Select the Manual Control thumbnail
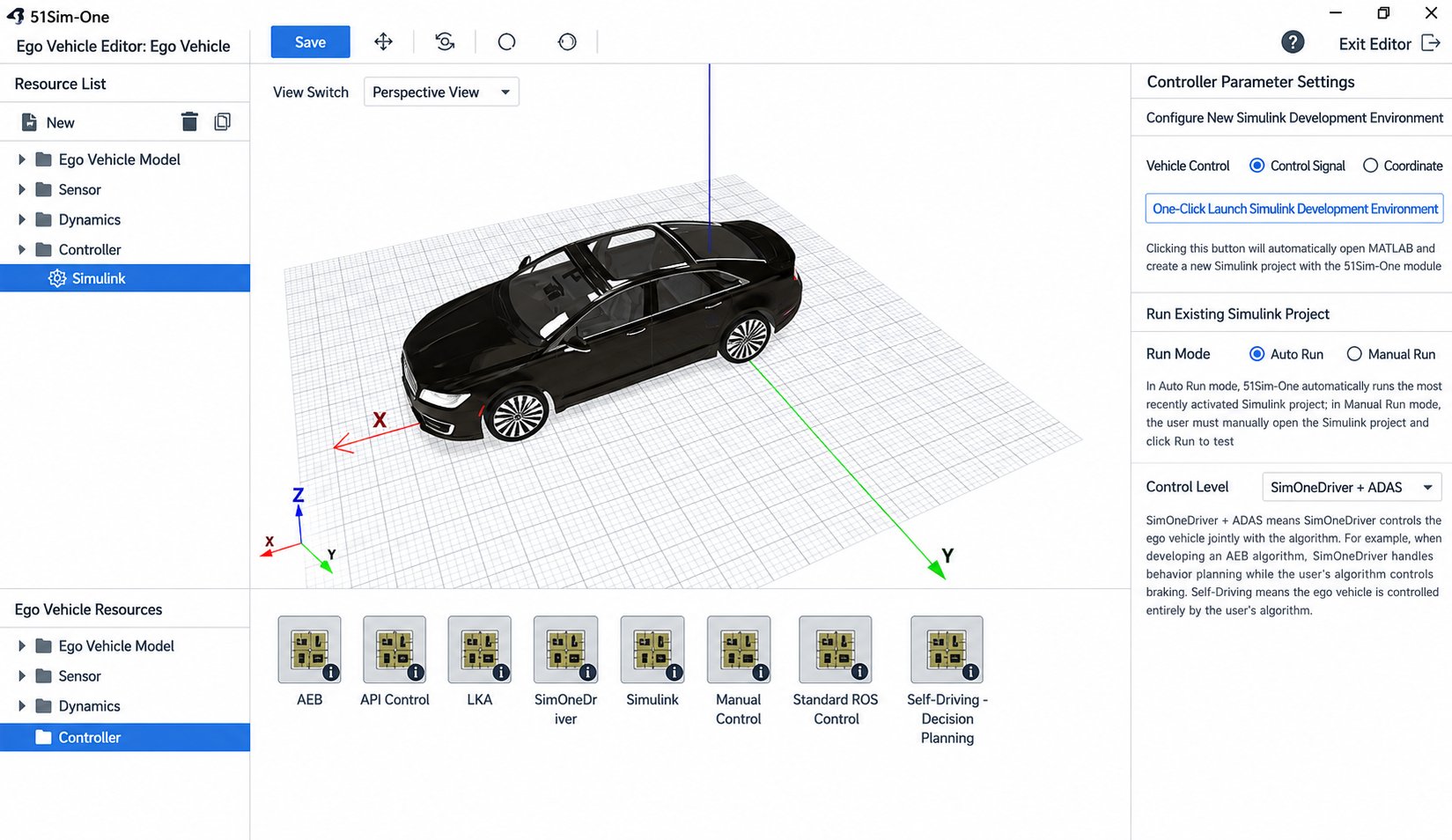 739,650
